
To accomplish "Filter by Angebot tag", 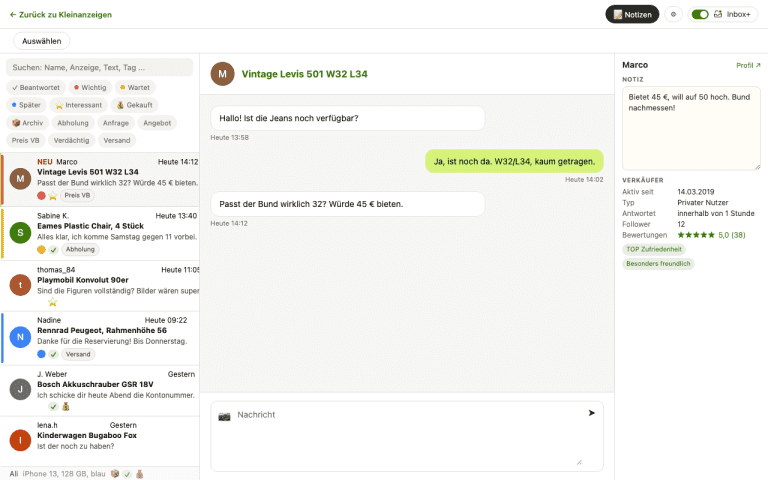I will [x=157, y=123].
